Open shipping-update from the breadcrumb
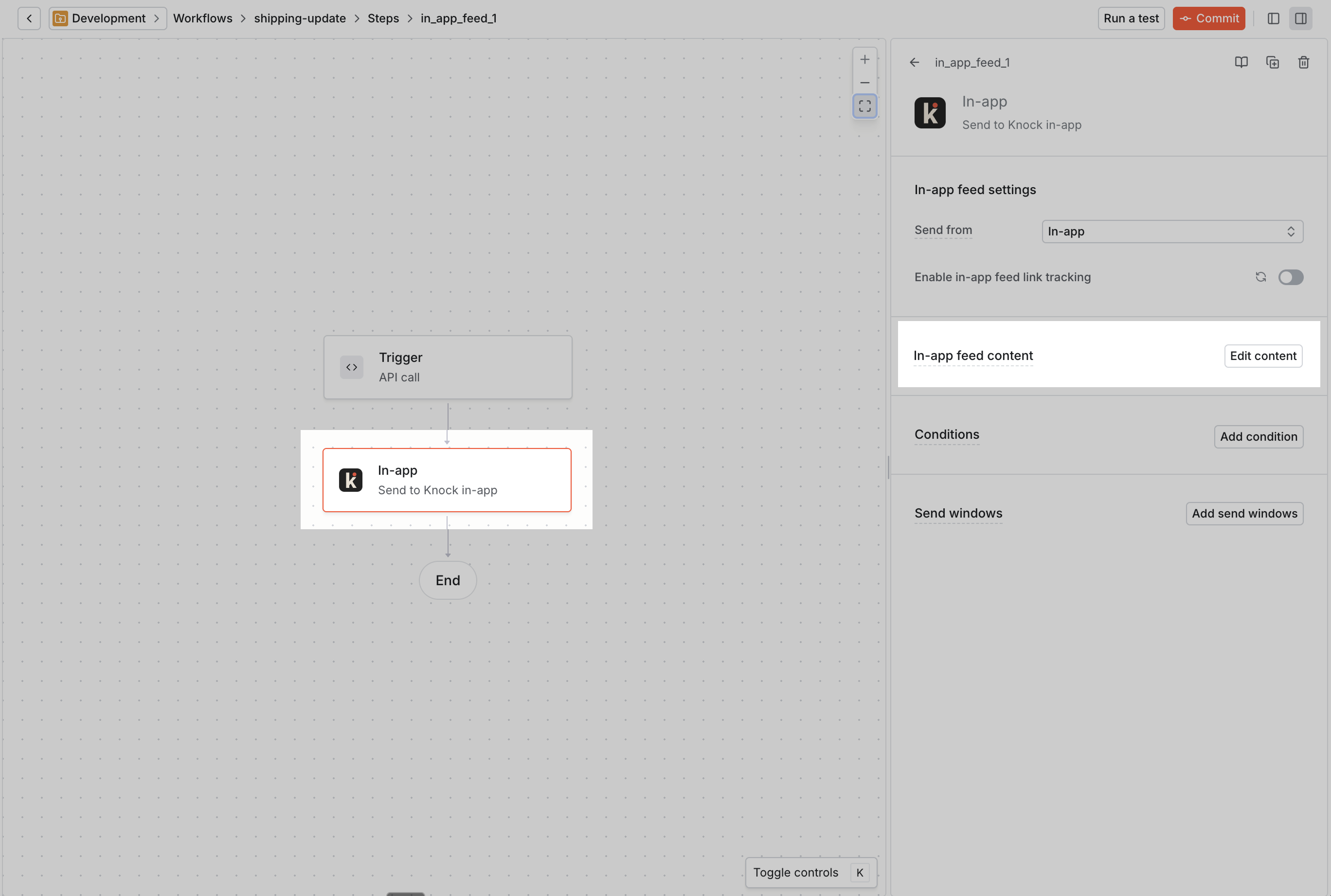Screen dimensions: 1331x896 coord(300,18)
